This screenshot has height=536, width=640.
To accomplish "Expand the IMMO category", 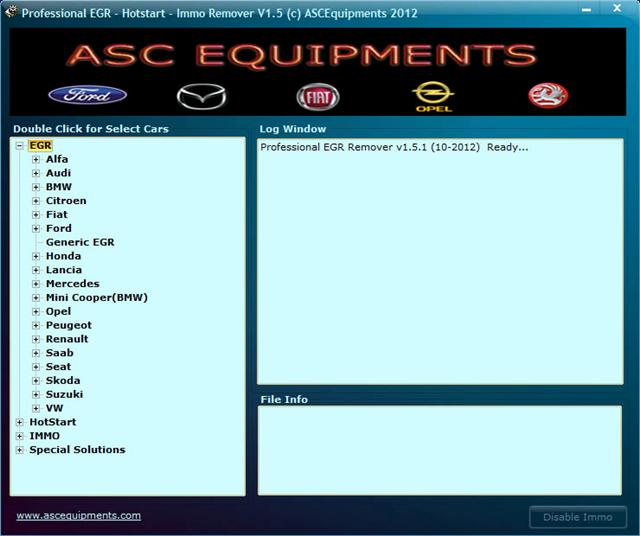I will tap(19, 436).
